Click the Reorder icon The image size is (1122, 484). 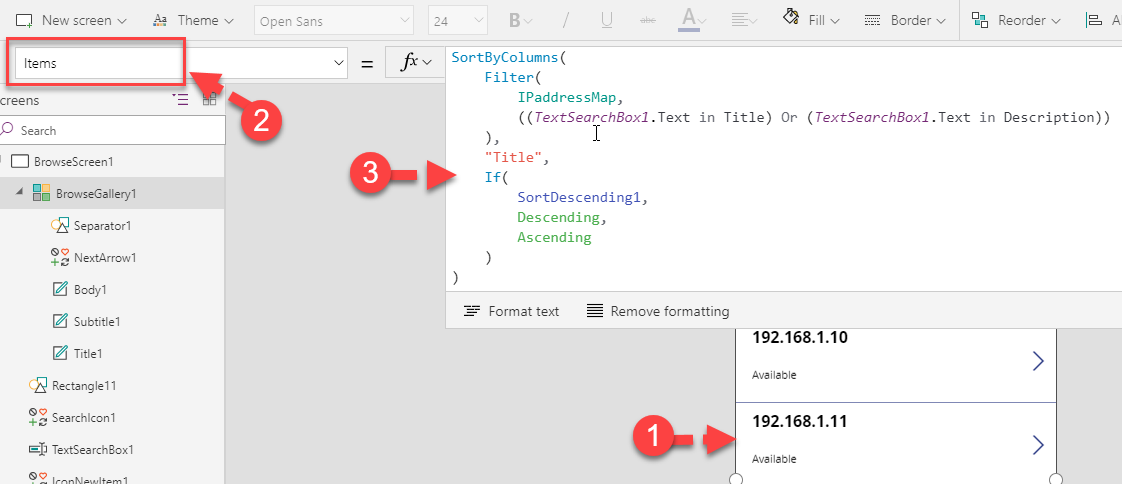(x=980, y=21)
